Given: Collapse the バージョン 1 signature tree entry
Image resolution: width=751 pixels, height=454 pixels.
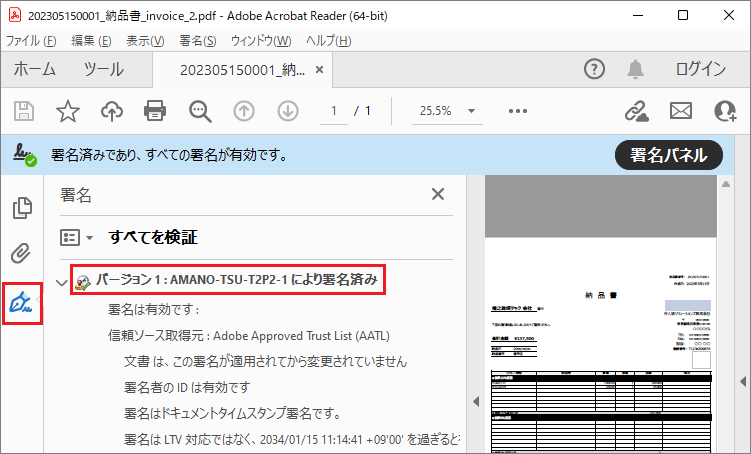Looking at the screenshot, I should [x=61, y=282].
